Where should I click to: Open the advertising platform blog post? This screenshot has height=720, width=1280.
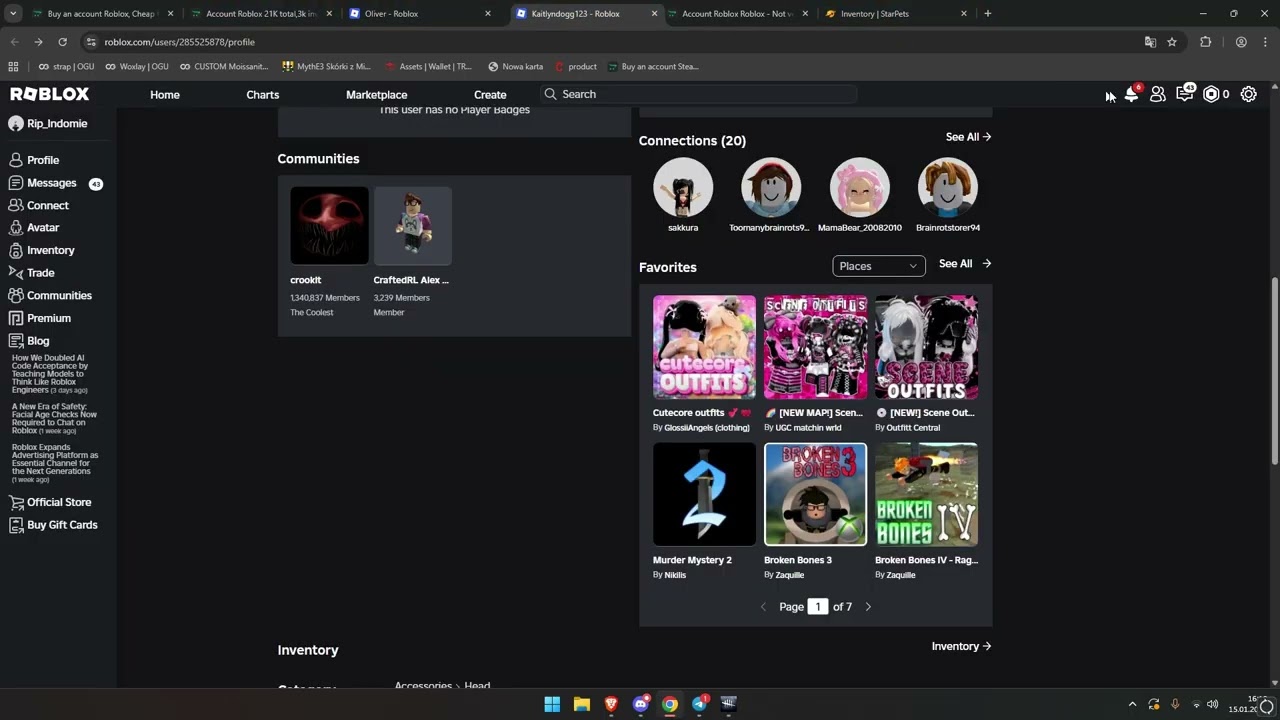[55, 463]
